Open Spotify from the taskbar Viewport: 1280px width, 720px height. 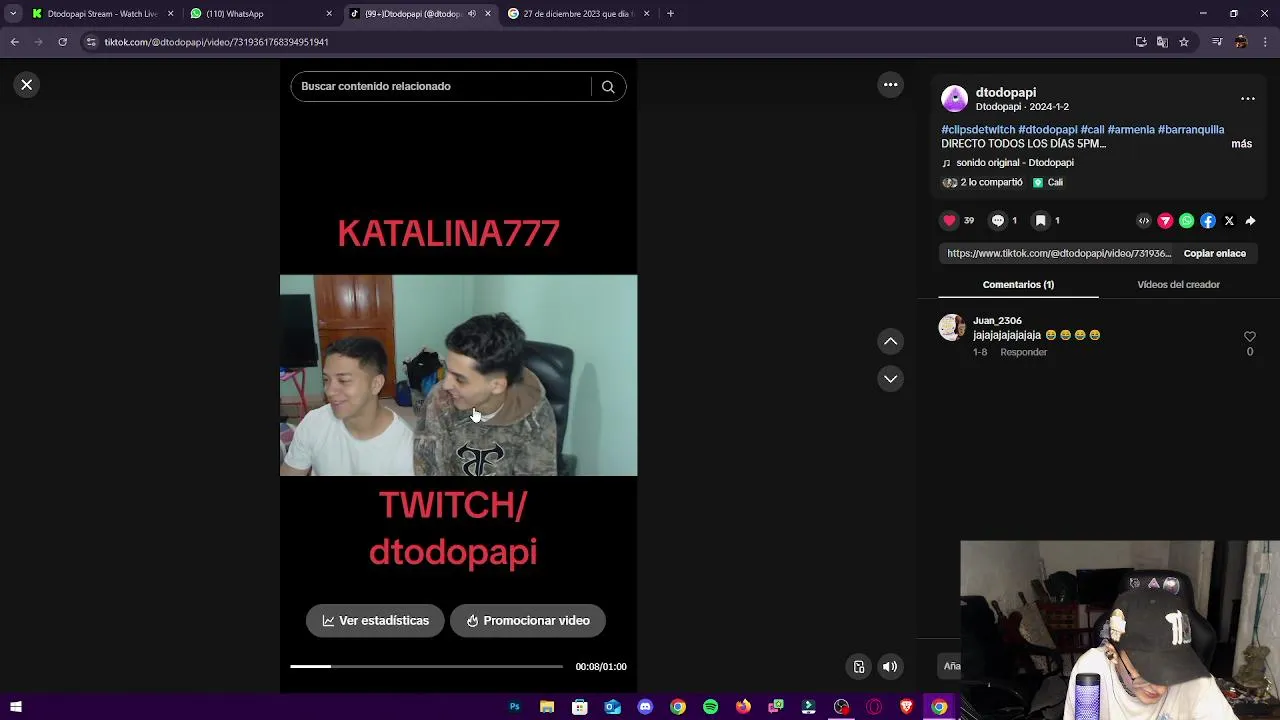tap(710, 707)
